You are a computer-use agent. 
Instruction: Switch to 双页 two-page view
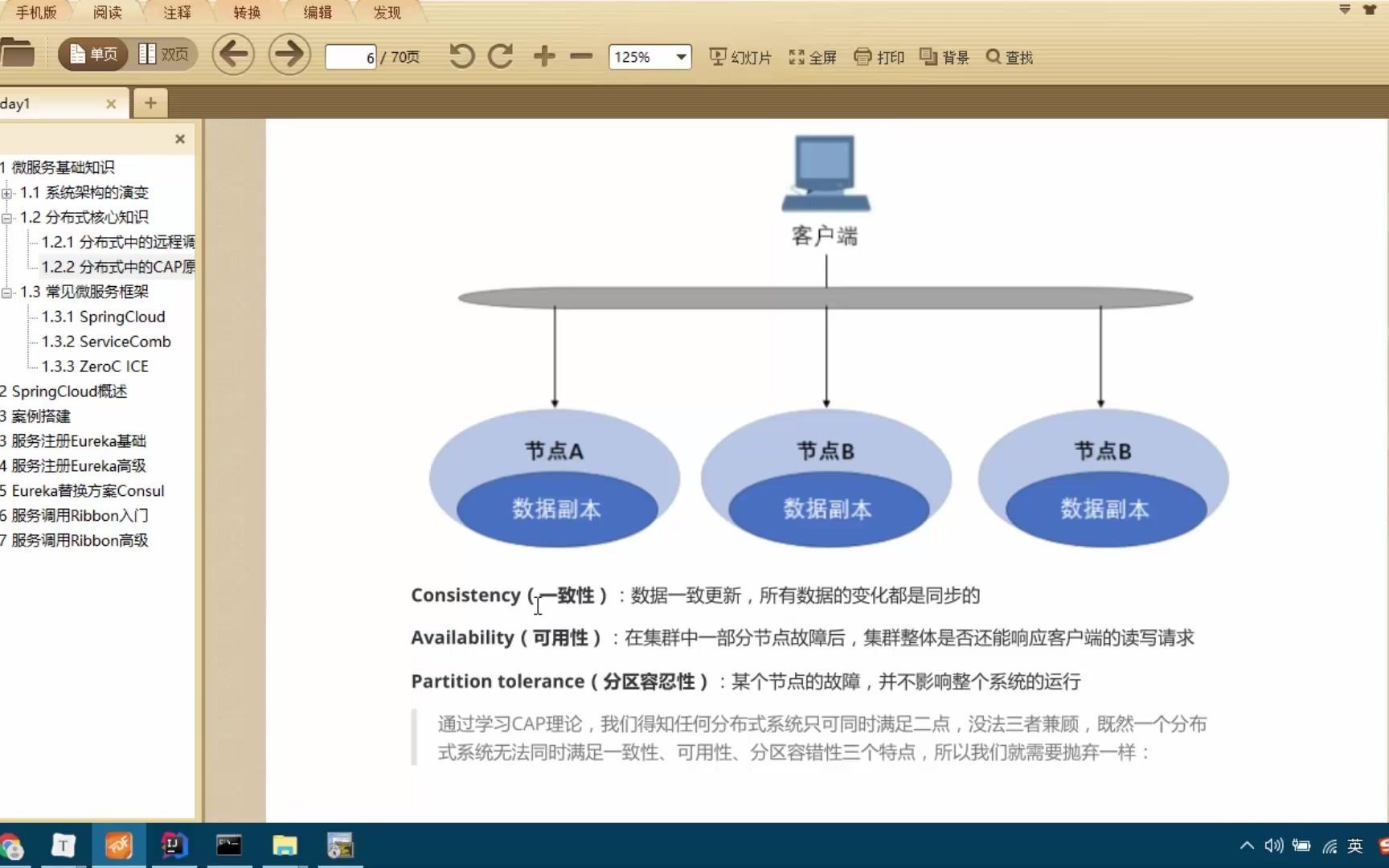coord(163,53)
